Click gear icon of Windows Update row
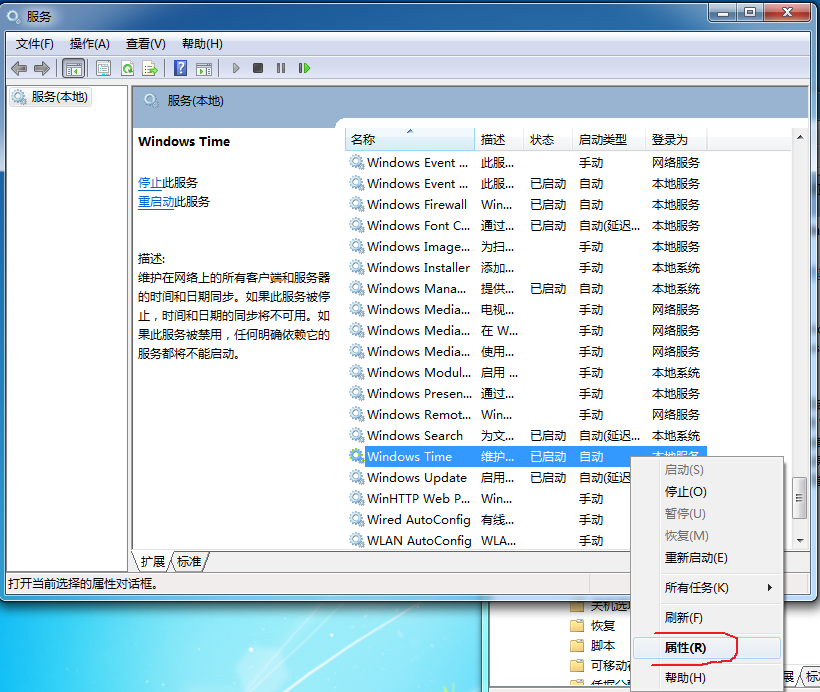The image size is (820, 692). pos(357,477)
